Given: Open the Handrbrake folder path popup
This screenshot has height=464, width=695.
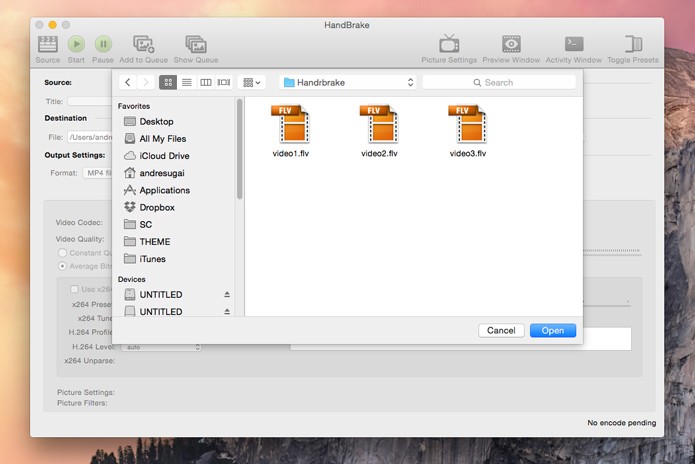Looking at the screenshot, I should point(348,82).
